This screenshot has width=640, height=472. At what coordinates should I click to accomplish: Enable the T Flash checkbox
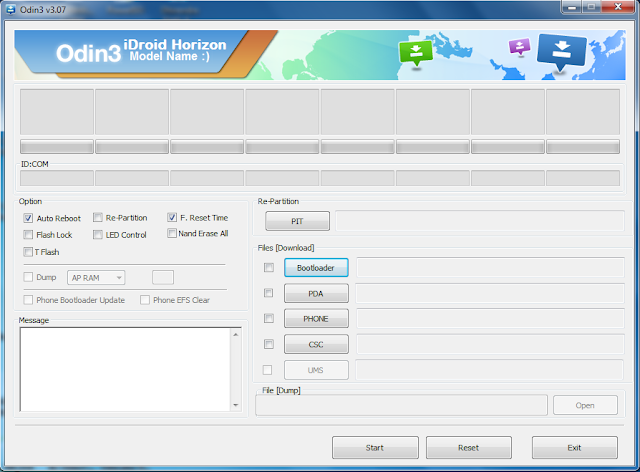[x=28, y=252]
